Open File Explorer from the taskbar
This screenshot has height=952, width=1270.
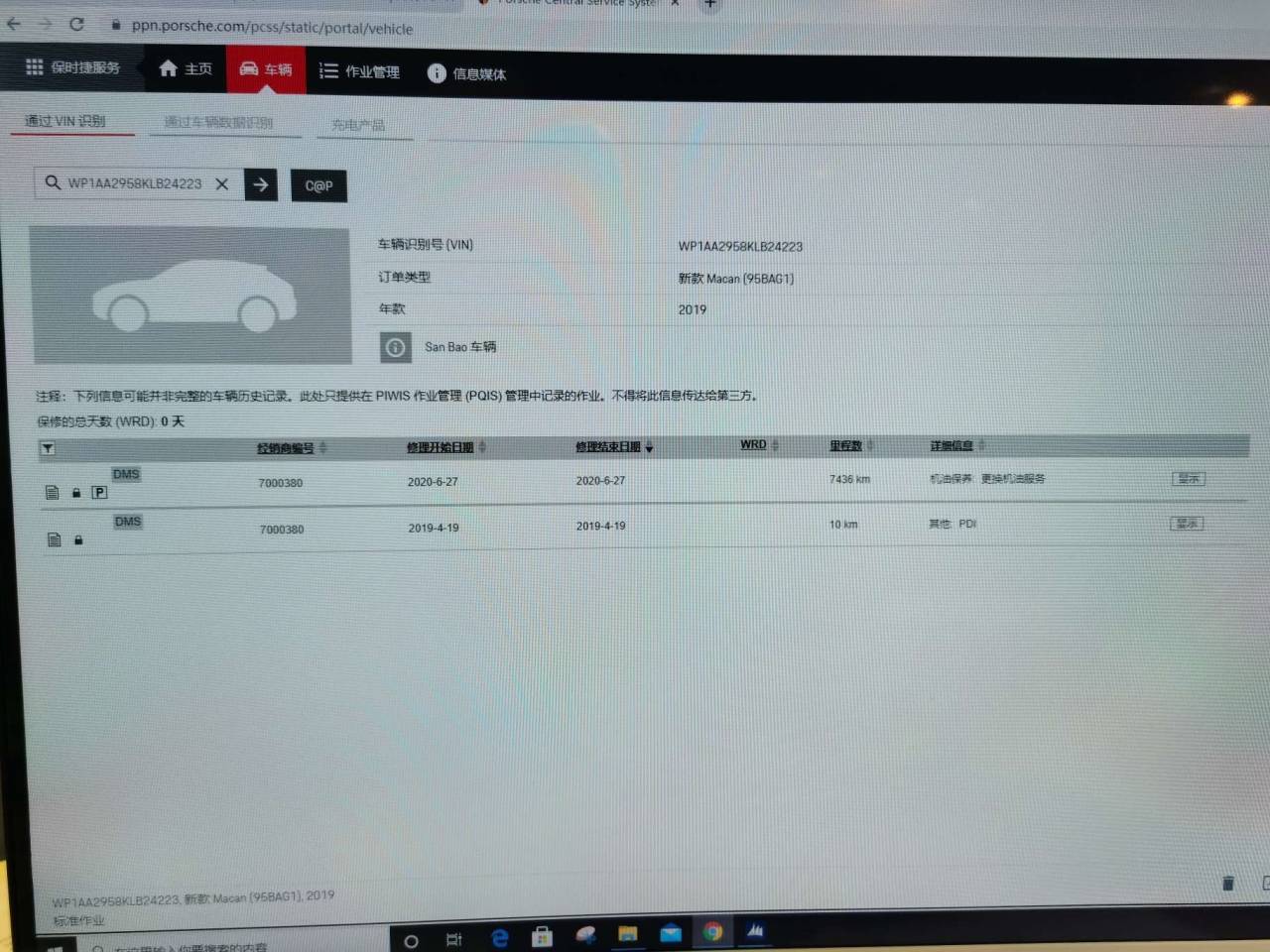click(x=628, y=933)
